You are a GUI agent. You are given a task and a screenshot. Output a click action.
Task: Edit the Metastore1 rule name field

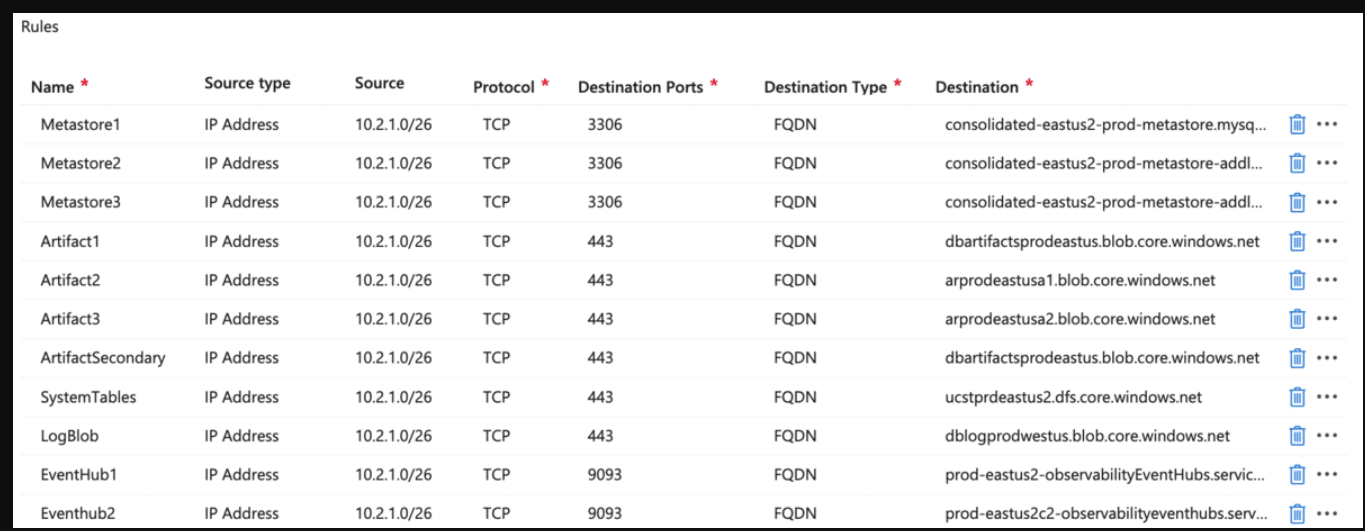(80, 125)
